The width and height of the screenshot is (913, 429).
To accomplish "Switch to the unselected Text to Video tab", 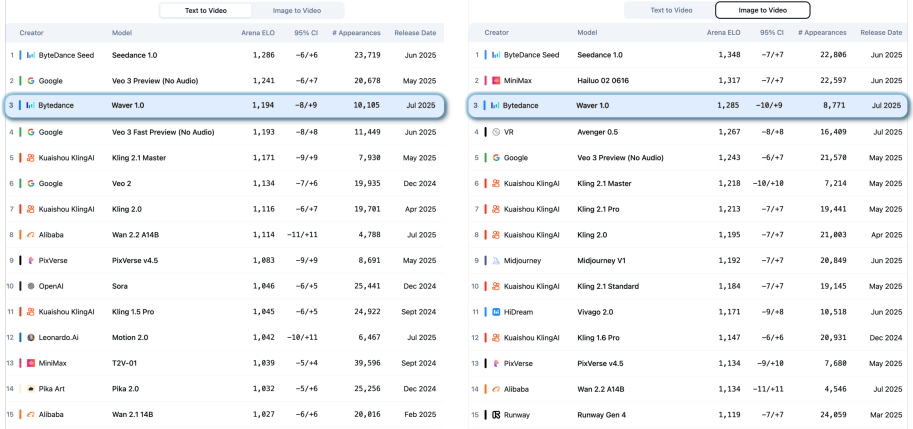I will point(671,10).
